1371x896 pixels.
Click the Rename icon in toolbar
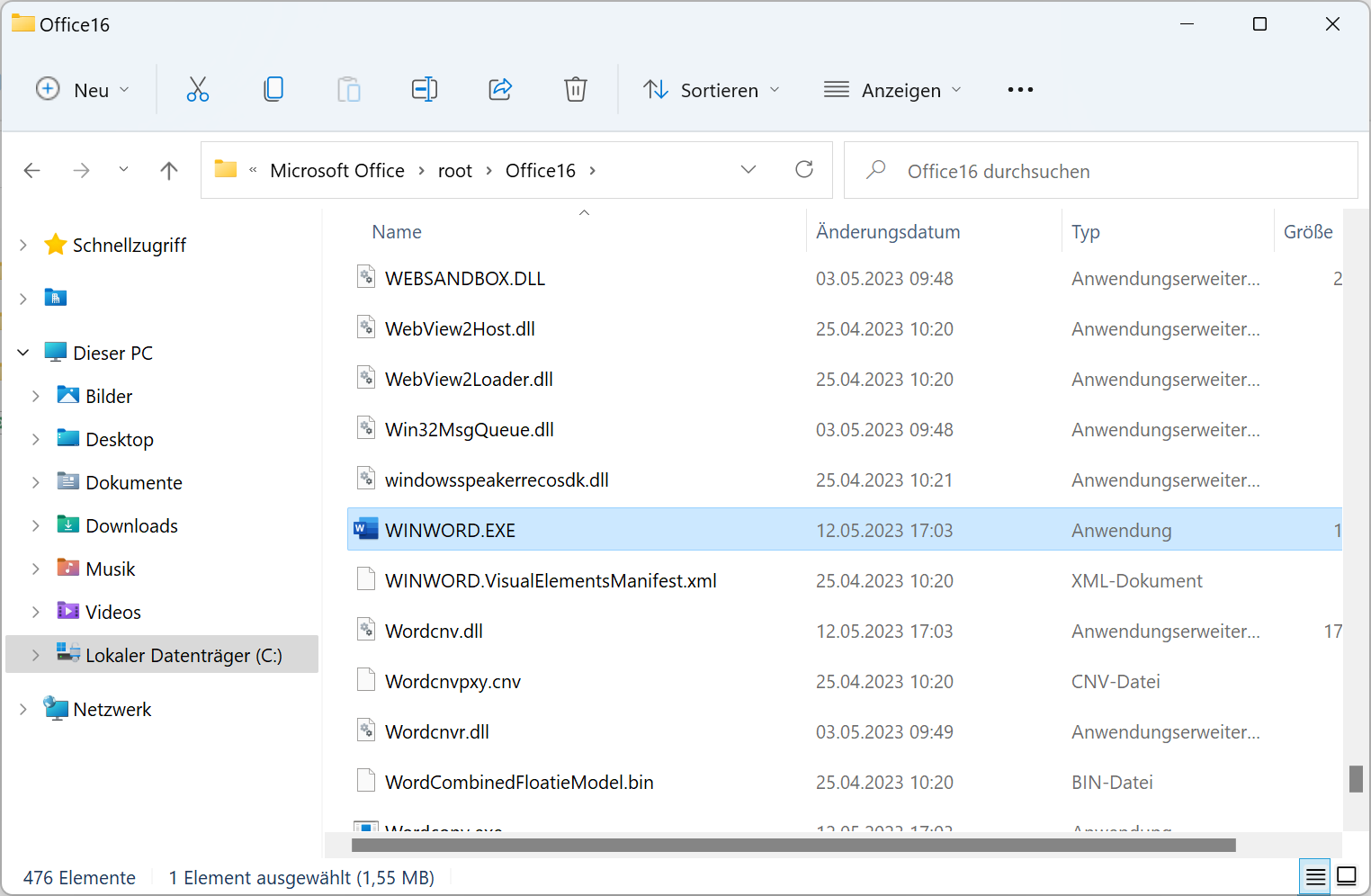tap(425, 89)
